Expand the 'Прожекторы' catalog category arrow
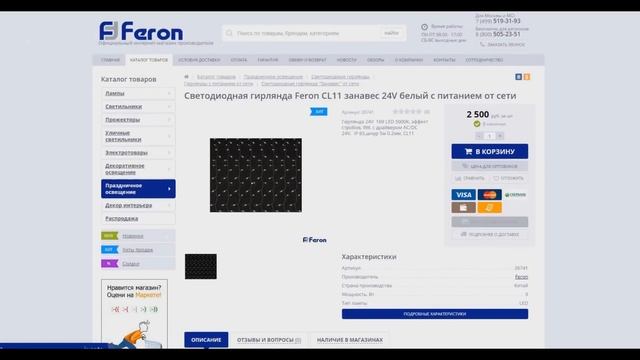640x360 pixels. (169, 120)
